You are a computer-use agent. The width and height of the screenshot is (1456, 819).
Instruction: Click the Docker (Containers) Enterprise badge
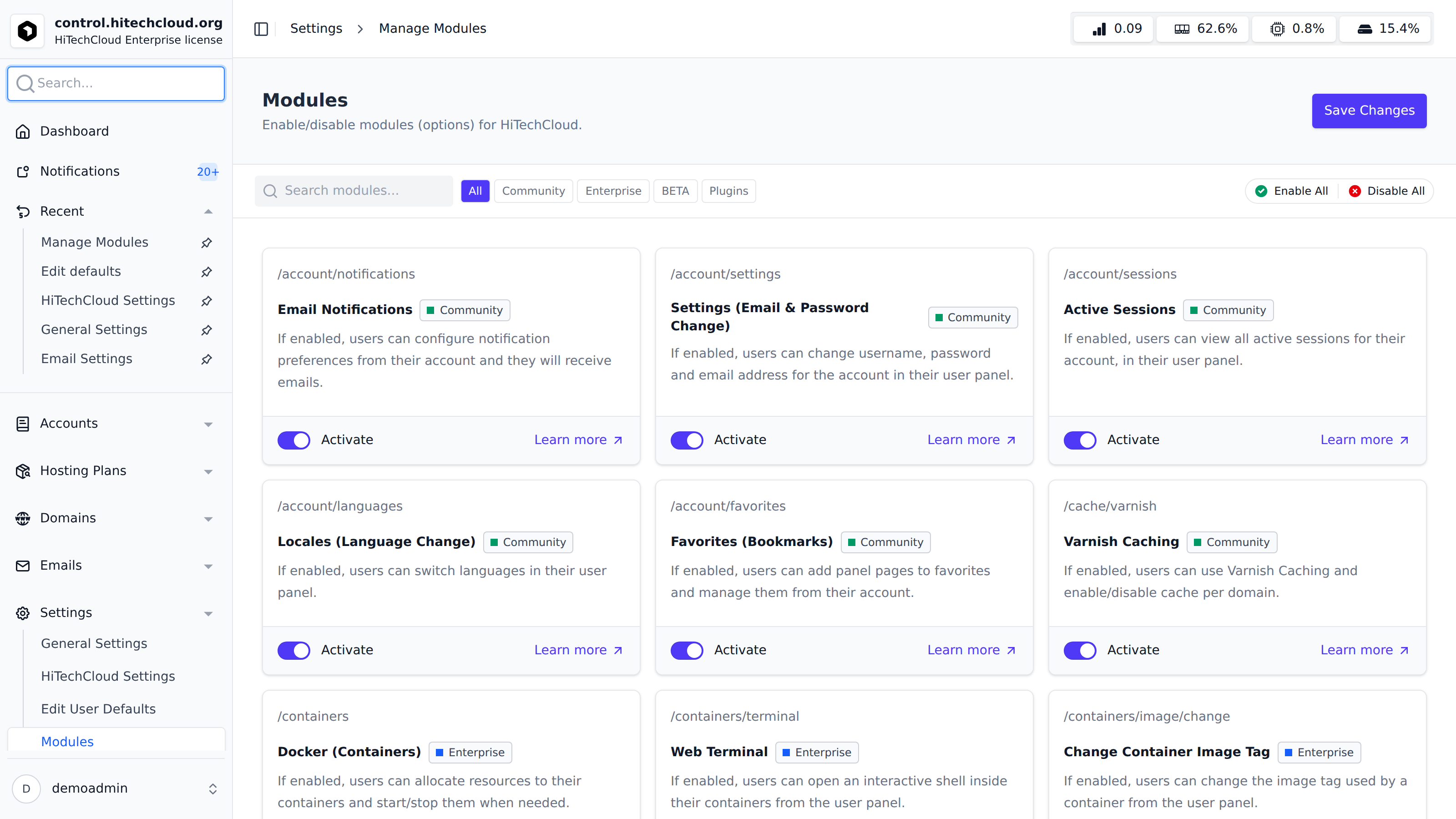tap(470, 753)
